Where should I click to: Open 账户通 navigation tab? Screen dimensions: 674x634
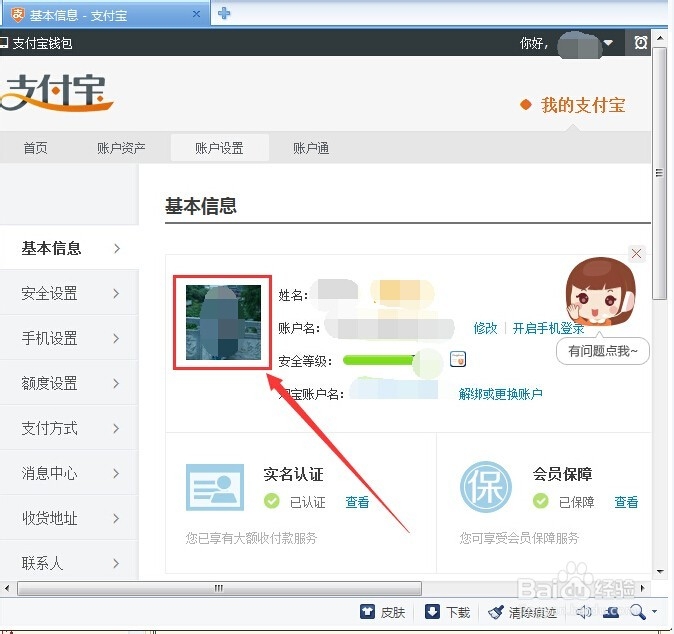(x=311, y=148)
